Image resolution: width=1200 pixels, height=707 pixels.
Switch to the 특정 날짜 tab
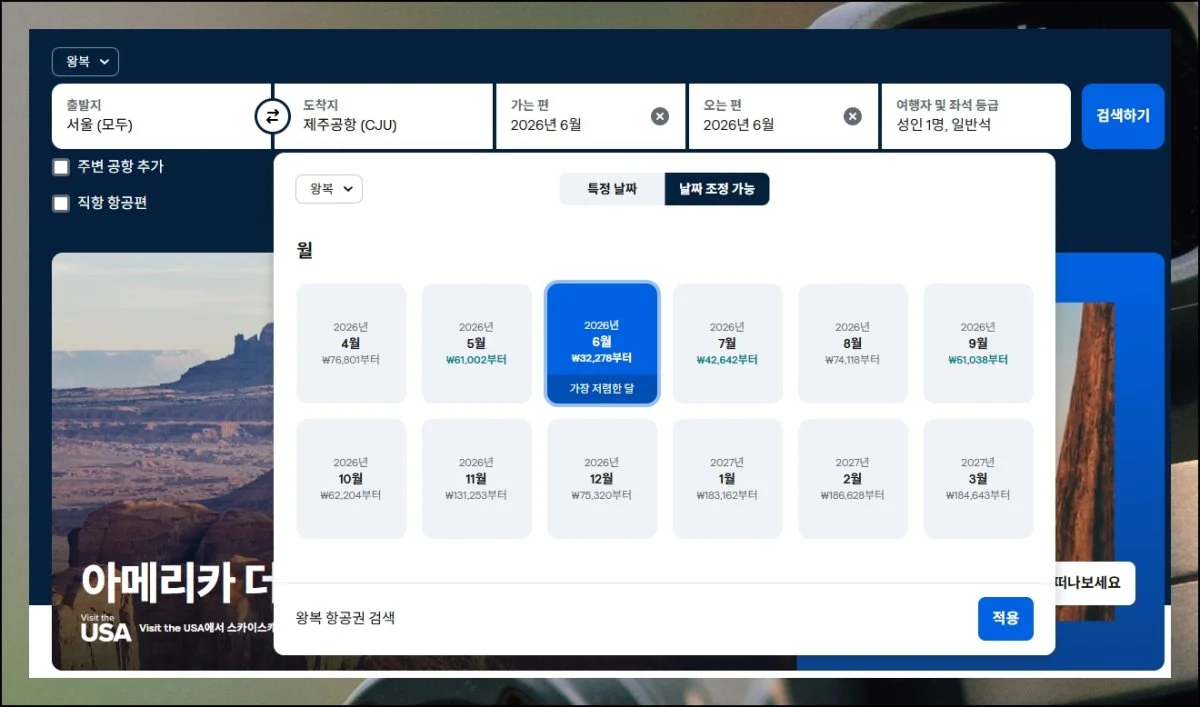click(x=612, y=189)
